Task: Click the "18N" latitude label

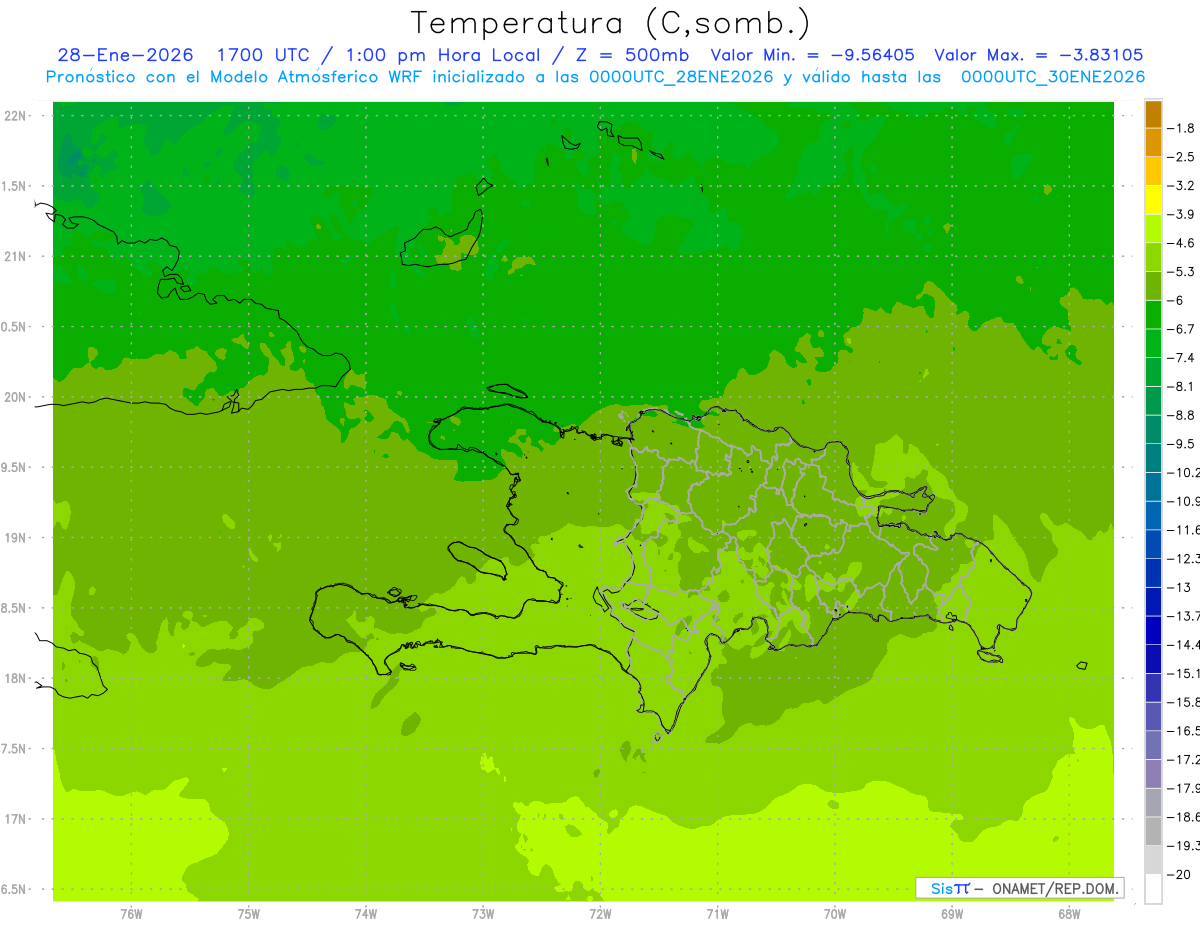Action: point(14,678)
